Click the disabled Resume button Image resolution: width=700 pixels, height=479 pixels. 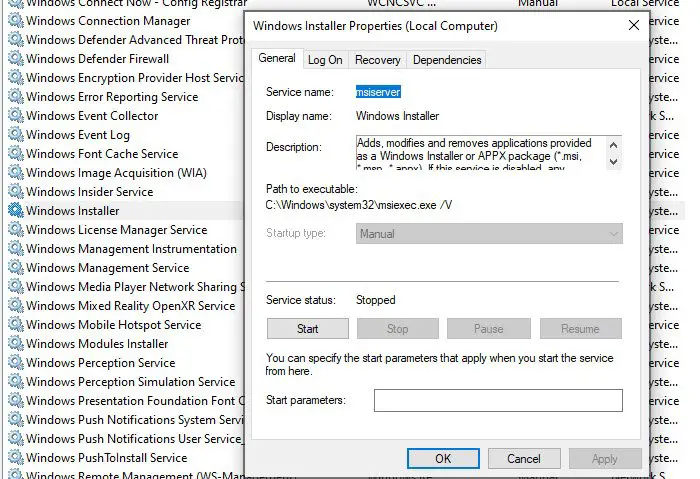coord(580,329)
